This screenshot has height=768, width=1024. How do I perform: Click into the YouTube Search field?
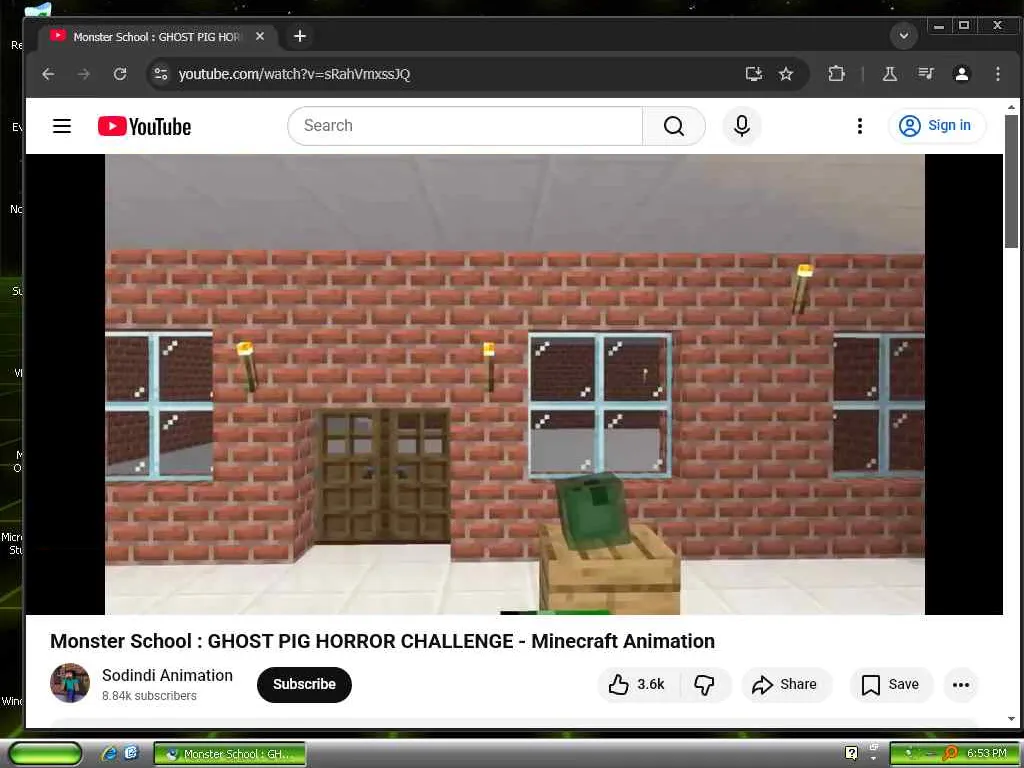pos(465,125)
